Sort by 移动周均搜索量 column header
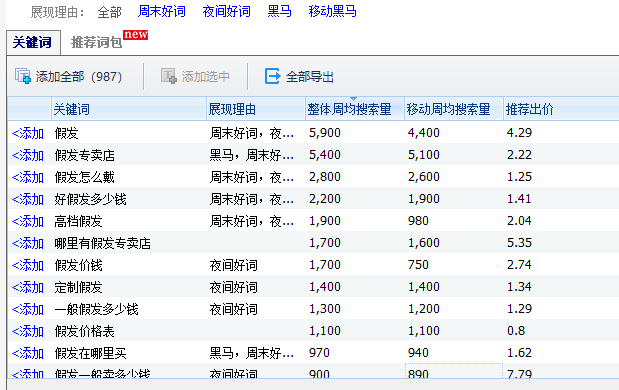The width and height of the screenshot is (619, 390). click(454, 109)
